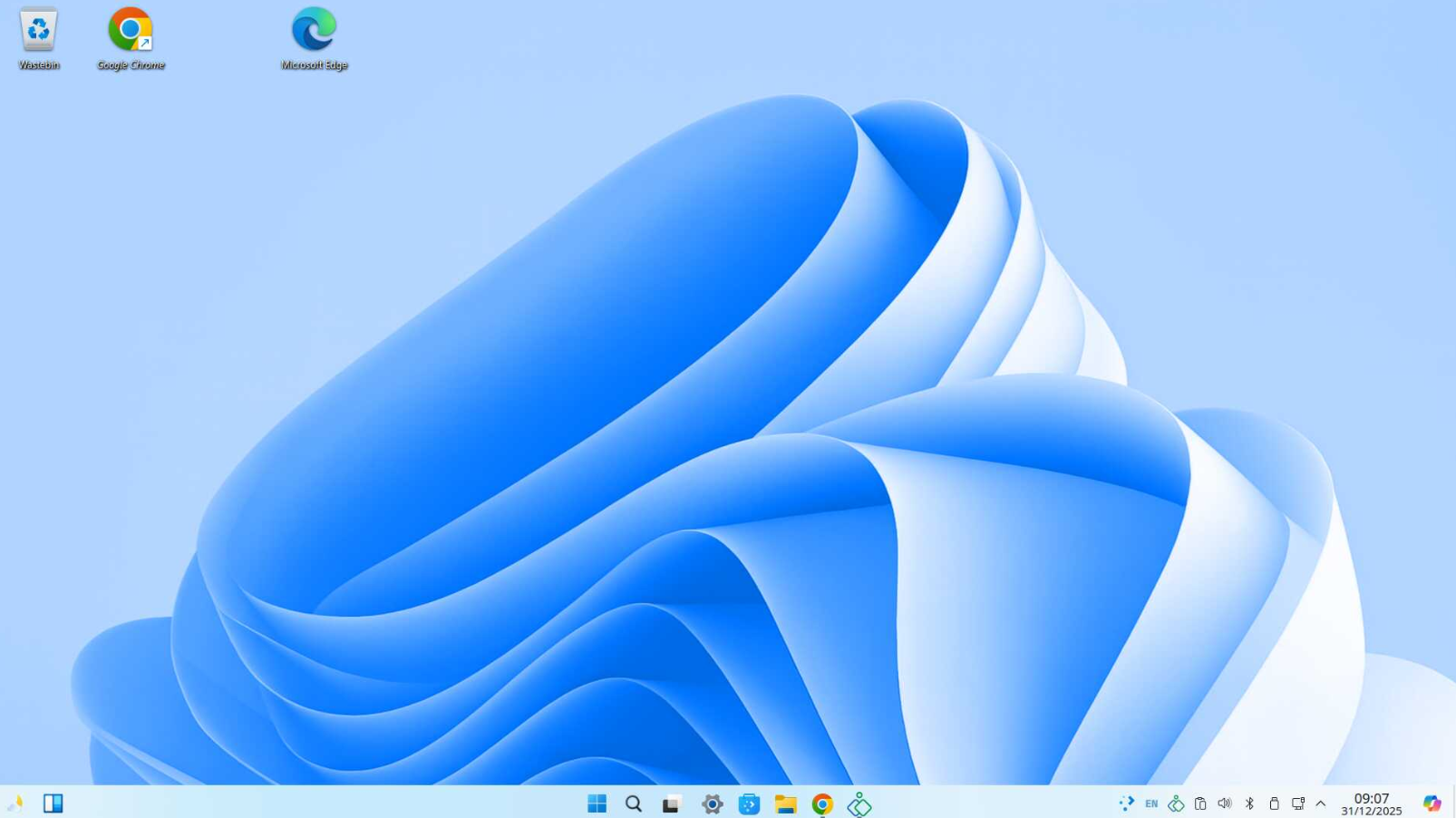
Task: Open the Wastebin desktop icon
Action: (38, 38)
